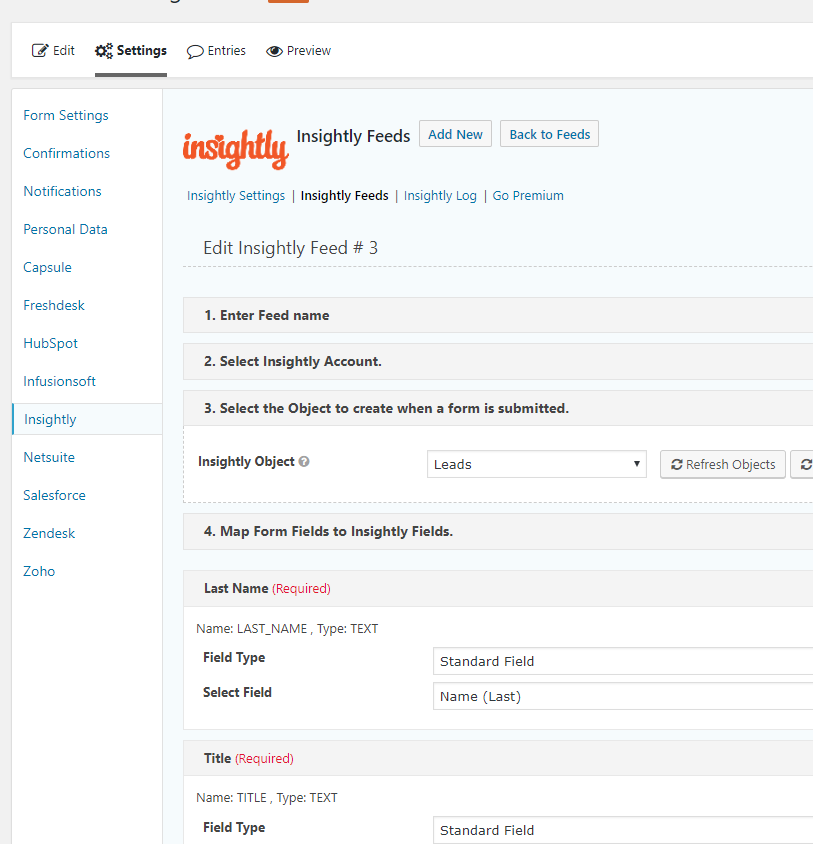Open Last Name Select Field dropdown
The width and height of the screenshot is (813, 844).
click(623, 696)
